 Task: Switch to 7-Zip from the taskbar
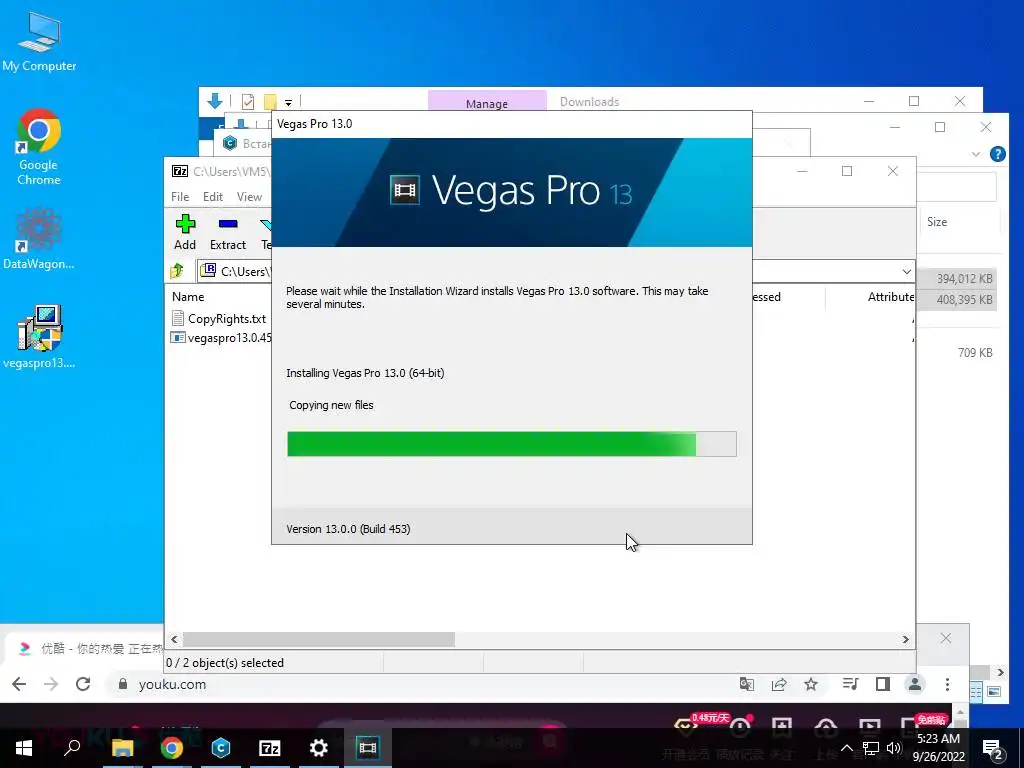pyautogui.click(x=270, y=747)
